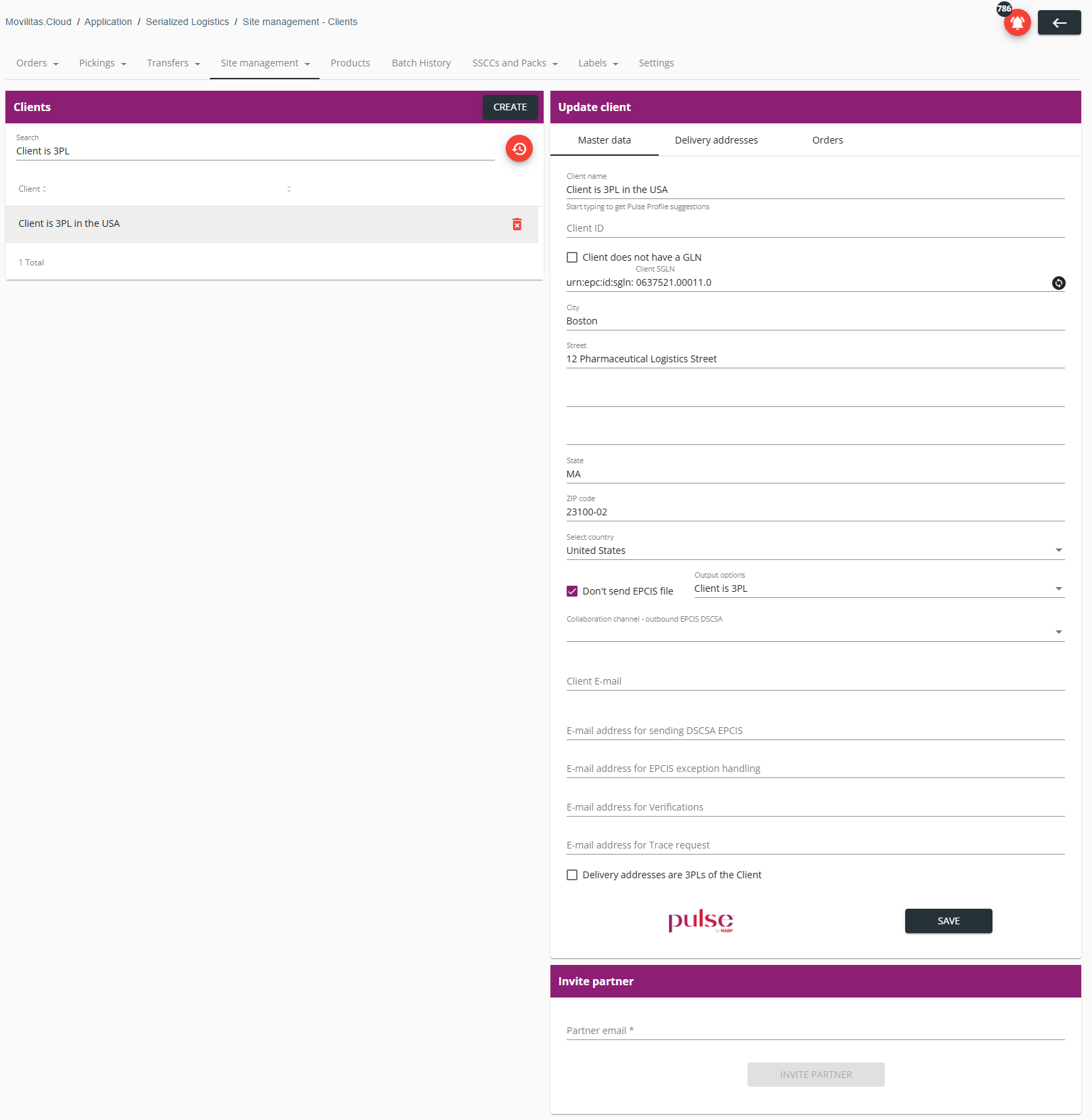Click the Client SGLN refresh icon
1092x1120 pixels.
point(1059,283)
